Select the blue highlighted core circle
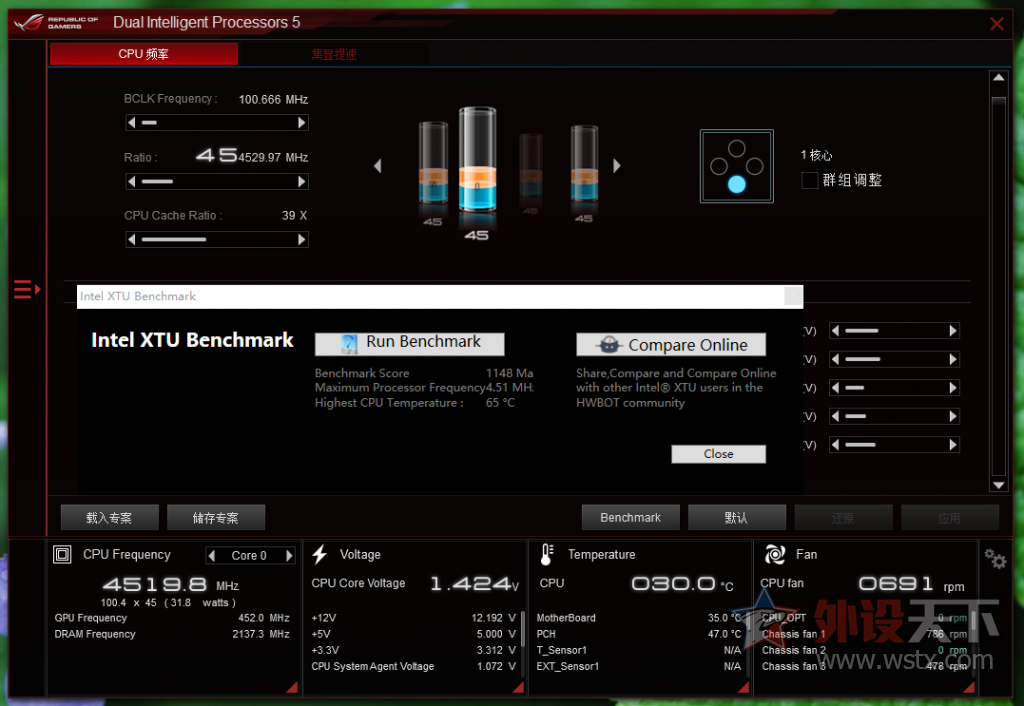 coord(737,184)
